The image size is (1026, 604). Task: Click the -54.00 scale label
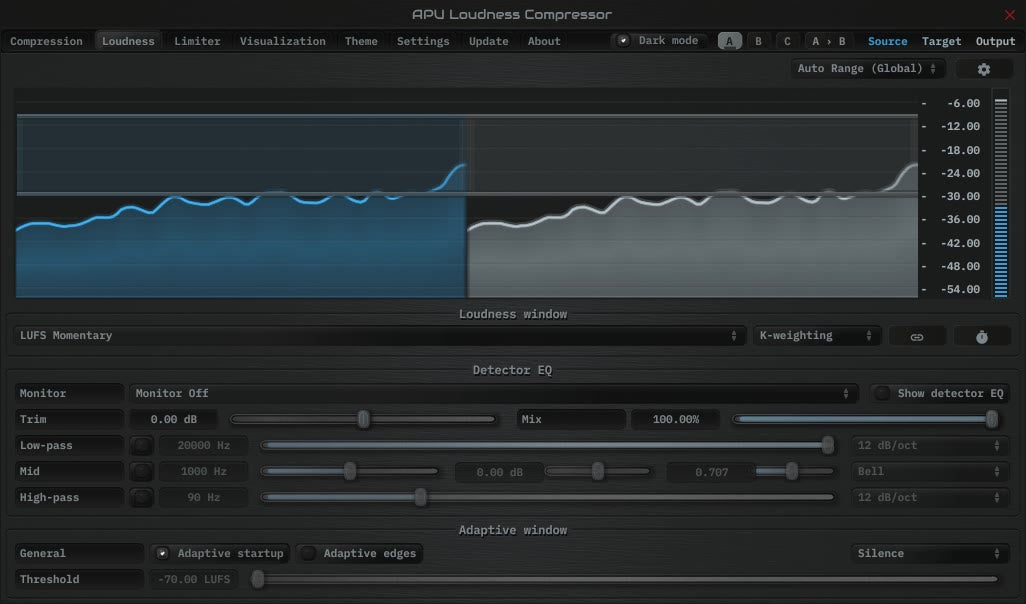tap(960, 290)
